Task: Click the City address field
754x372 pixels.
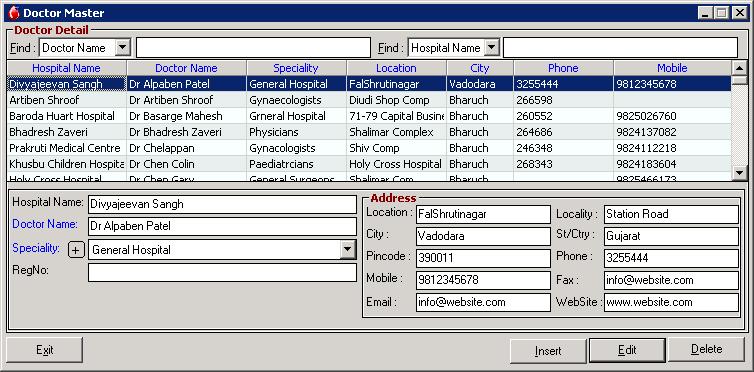Action: (483, 236)
